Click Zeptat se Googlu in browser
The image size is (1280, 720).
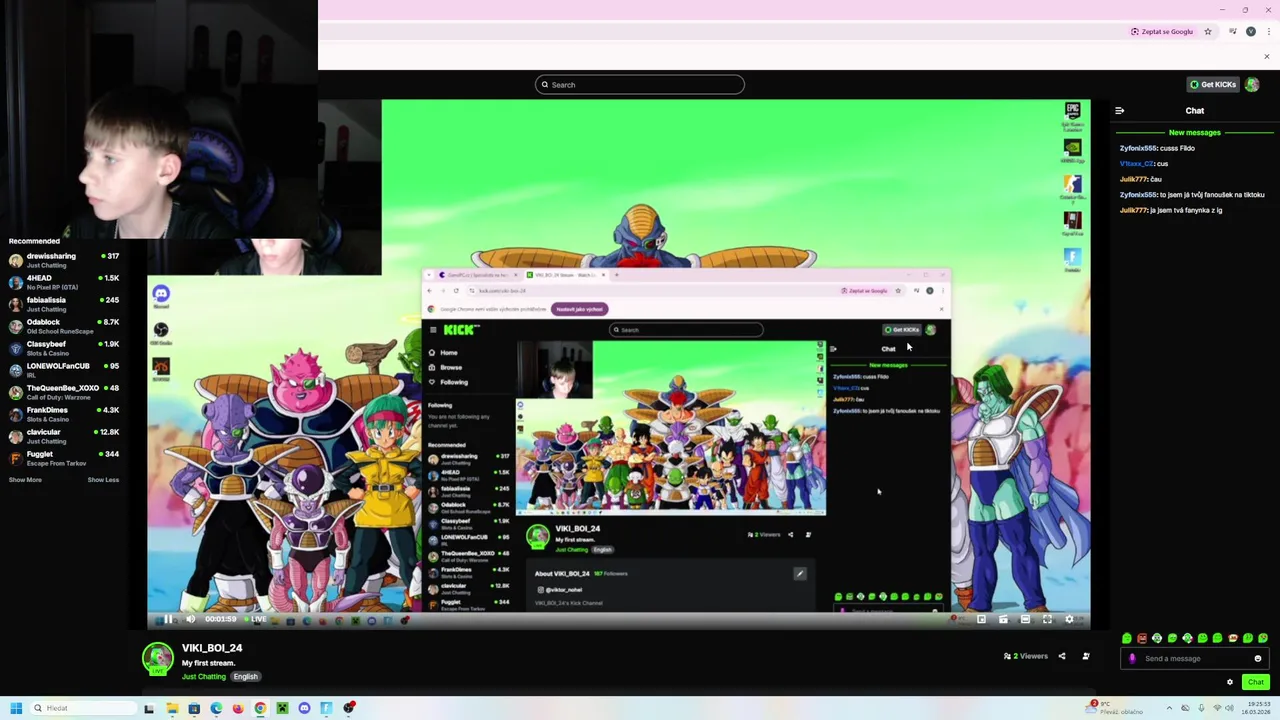1162,32
